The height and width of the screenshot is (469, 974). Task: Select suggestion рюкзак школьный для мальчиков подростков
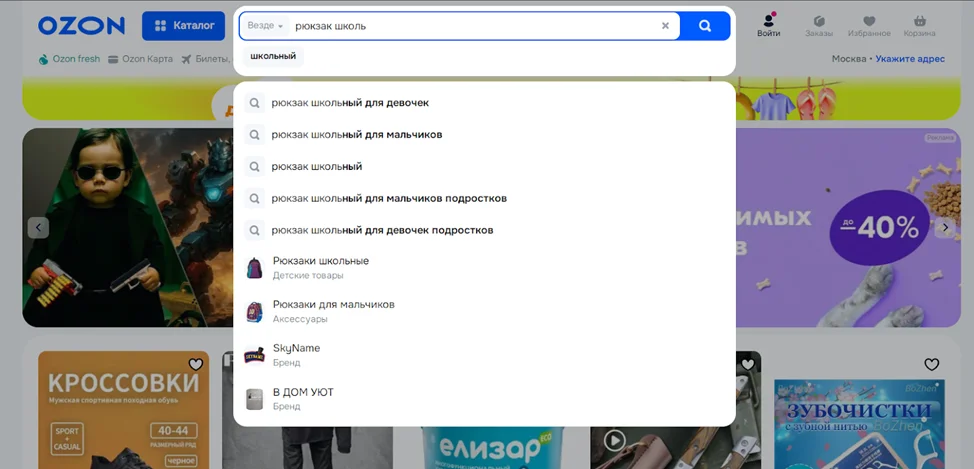388,198
